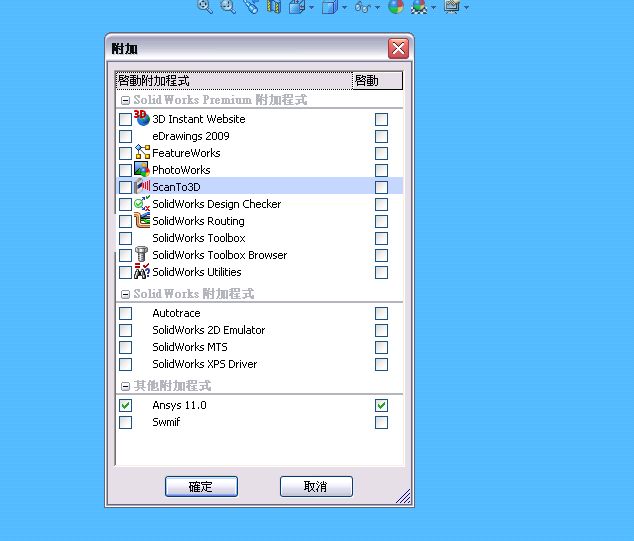Click the Display Style cube icon
The image size is (634, 541).
click(x=330, y=6)
